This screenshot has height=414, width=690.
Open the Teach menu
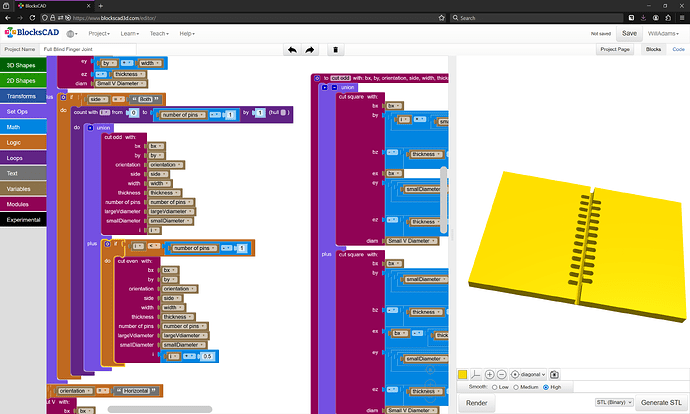tap(159, 33)
